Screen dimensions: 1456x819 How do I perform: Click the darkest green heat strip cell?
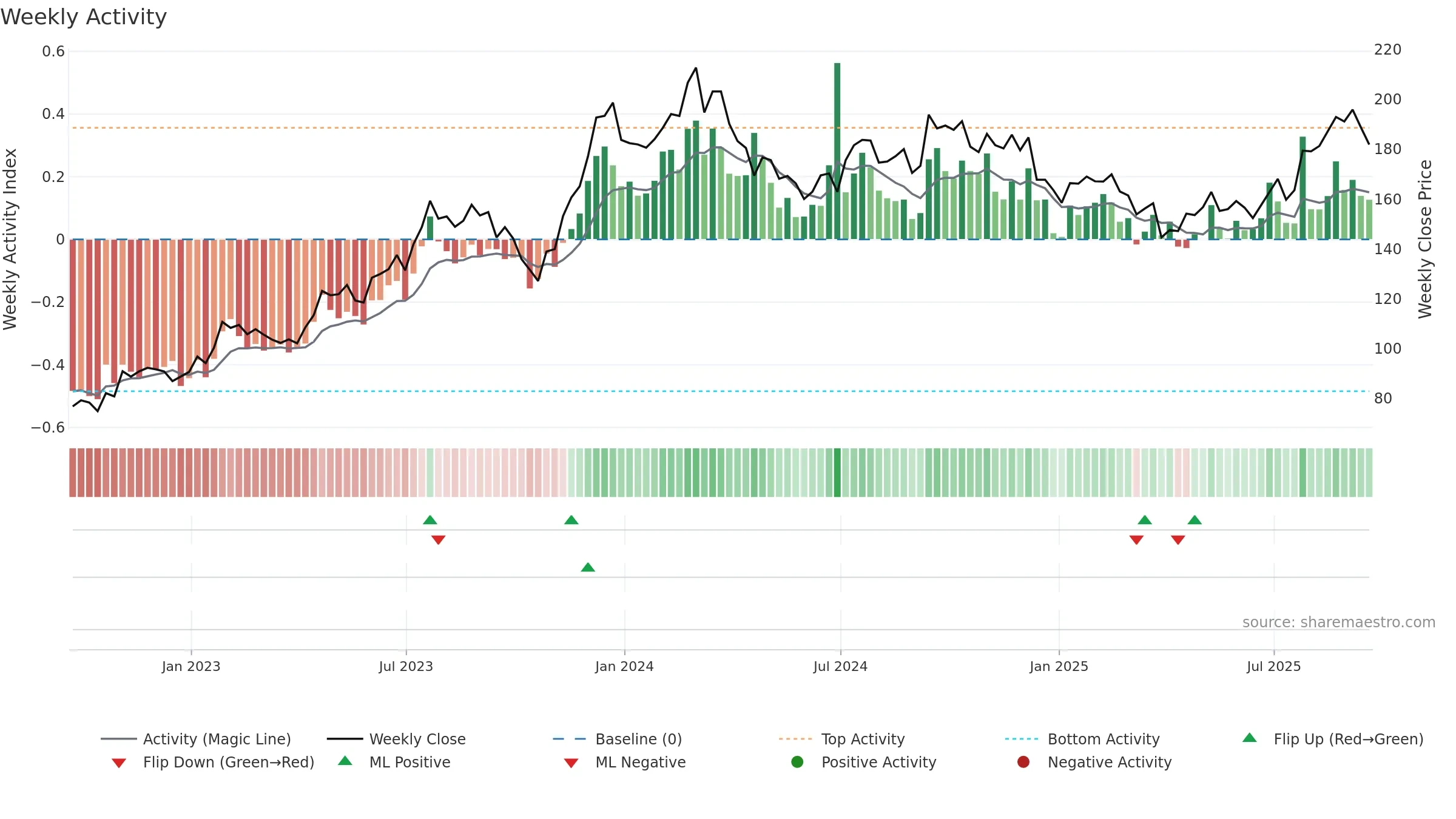coord(837,473)
